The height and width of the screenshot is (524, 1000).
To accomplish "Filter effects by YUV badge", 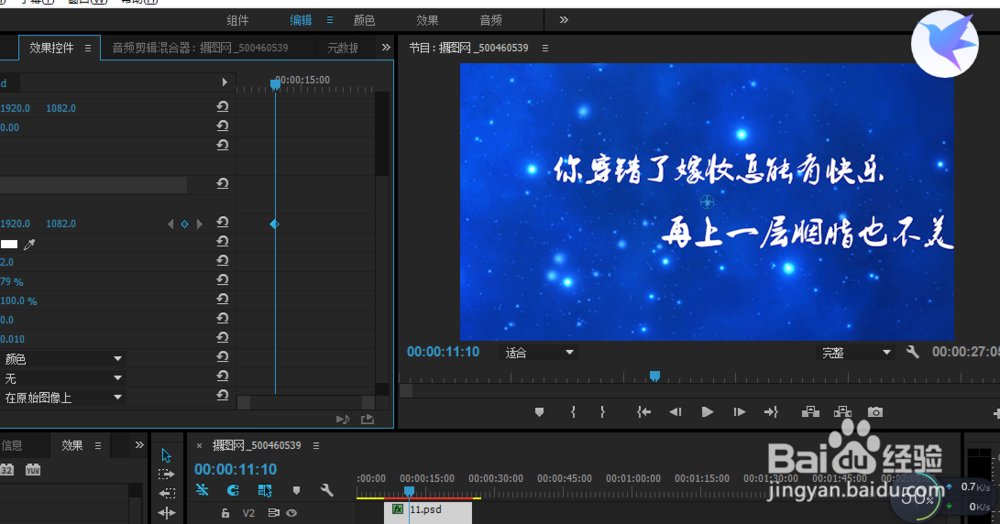I will (33, 470).
